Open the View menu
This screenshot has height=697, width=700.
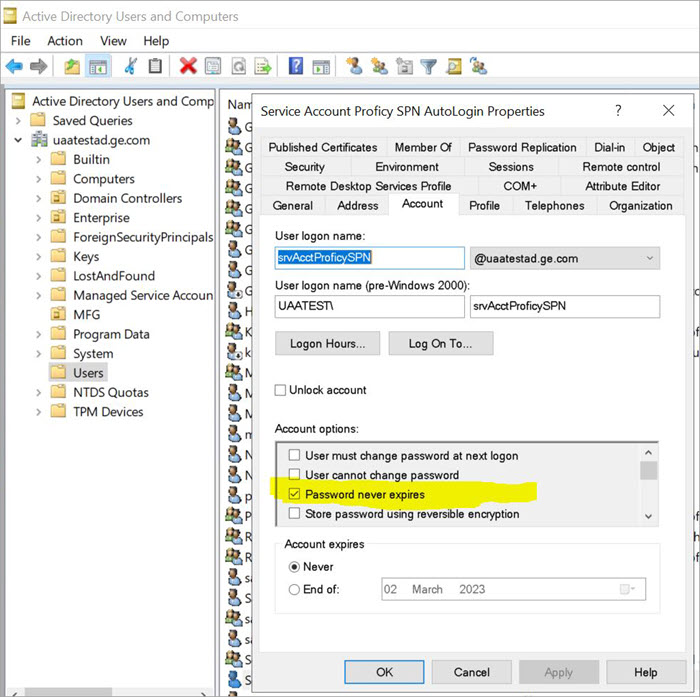[113, 41]
